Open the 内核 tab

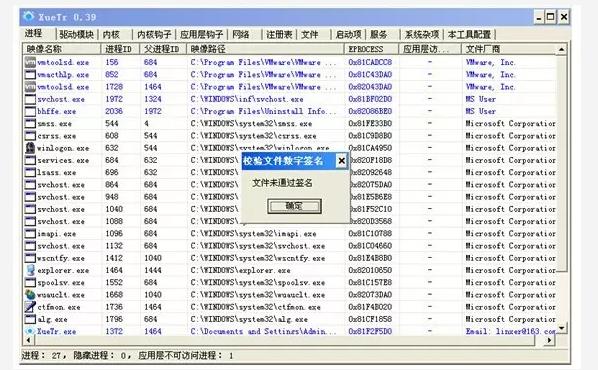[111, 34]
